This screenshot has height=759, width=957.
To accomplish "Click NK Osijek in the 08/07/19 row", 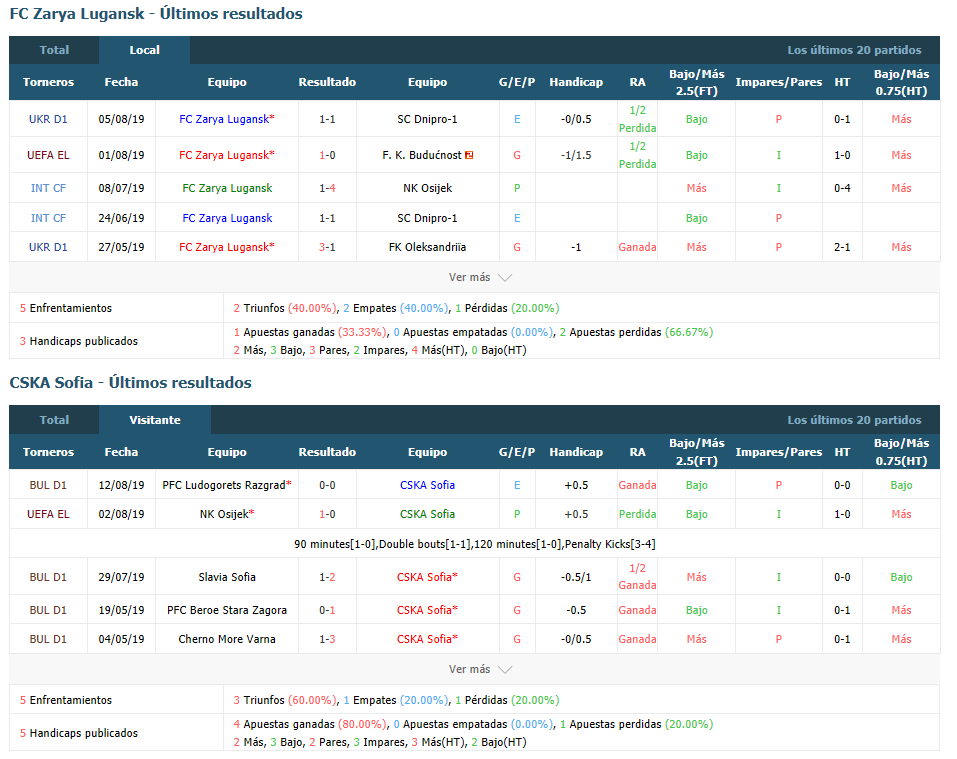I will coord(427,188).
